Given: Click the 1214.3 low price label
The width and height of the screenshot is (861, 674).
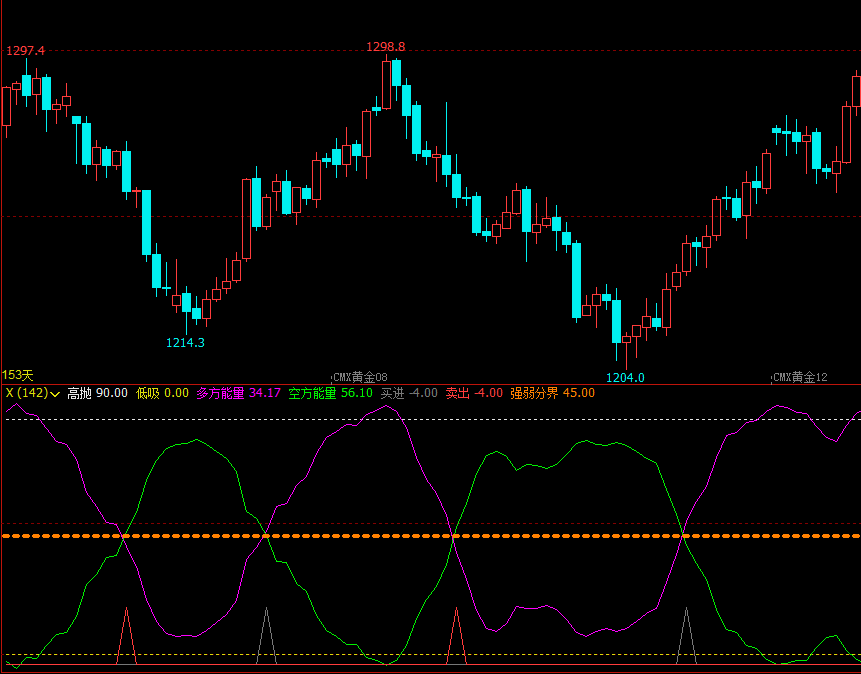Looking at the screenshot, I should (185, 343).
